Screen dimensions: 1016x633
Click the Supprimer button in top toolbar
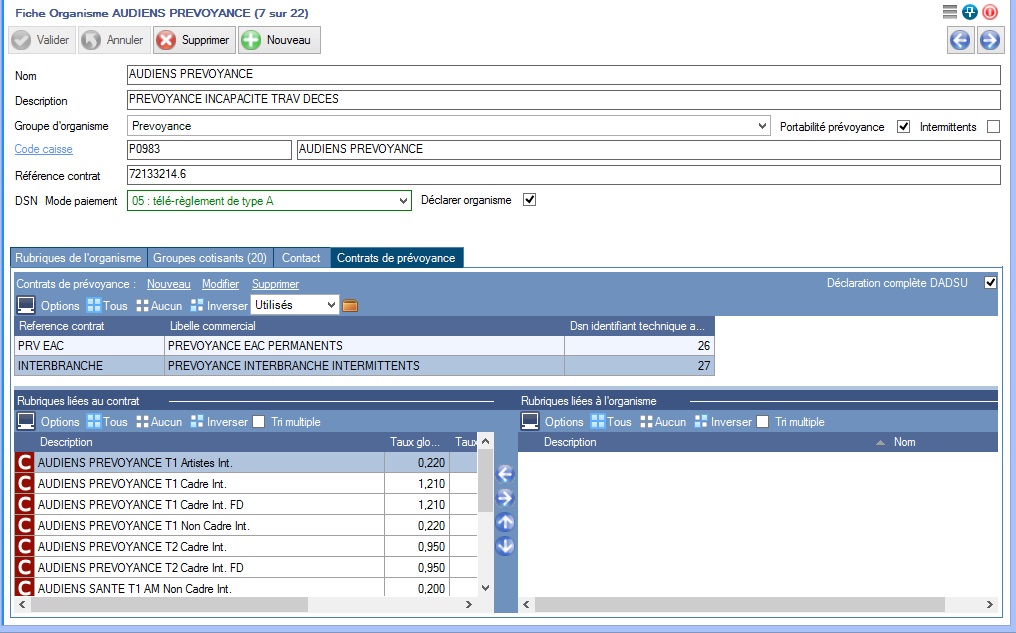(x=194, y=40)
